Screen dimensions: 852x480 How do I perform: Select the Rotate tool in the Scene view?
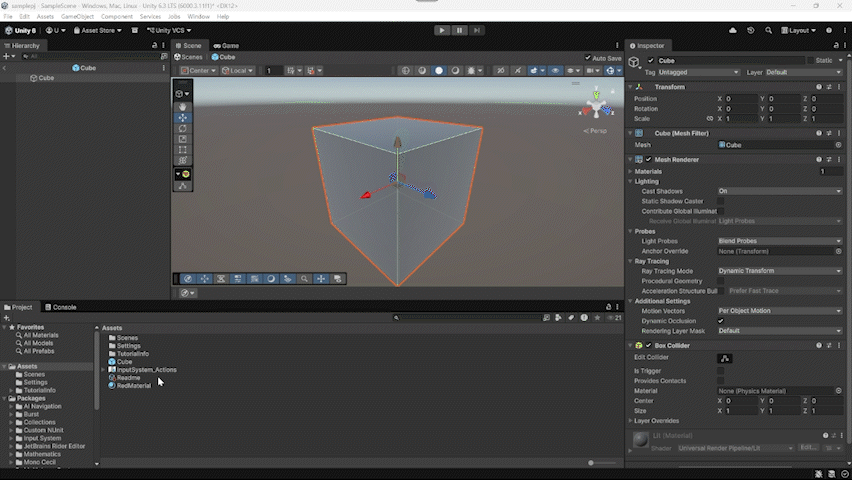(183, 129)
